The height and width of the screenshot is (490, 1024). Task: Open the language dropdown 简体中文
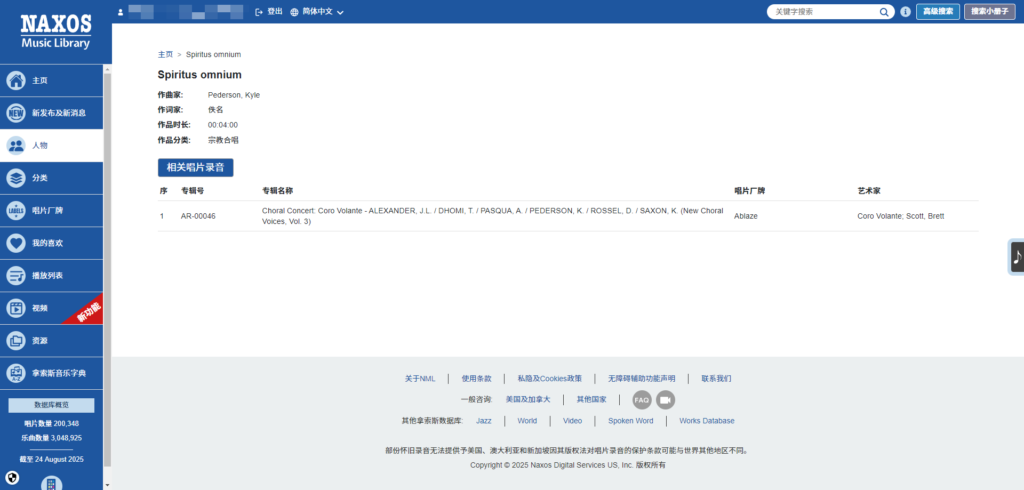click(x=316, y=12)
